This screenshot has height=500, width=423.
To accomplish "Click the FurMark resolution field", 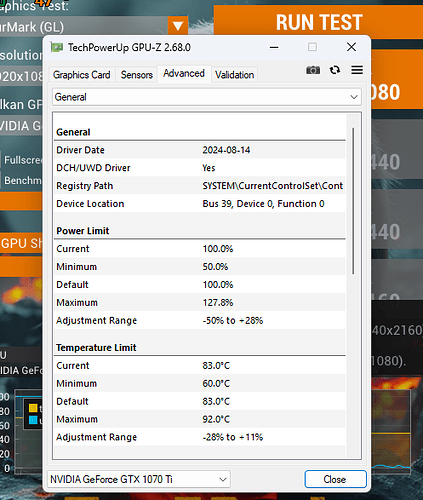I will click(x=21, y=76).
